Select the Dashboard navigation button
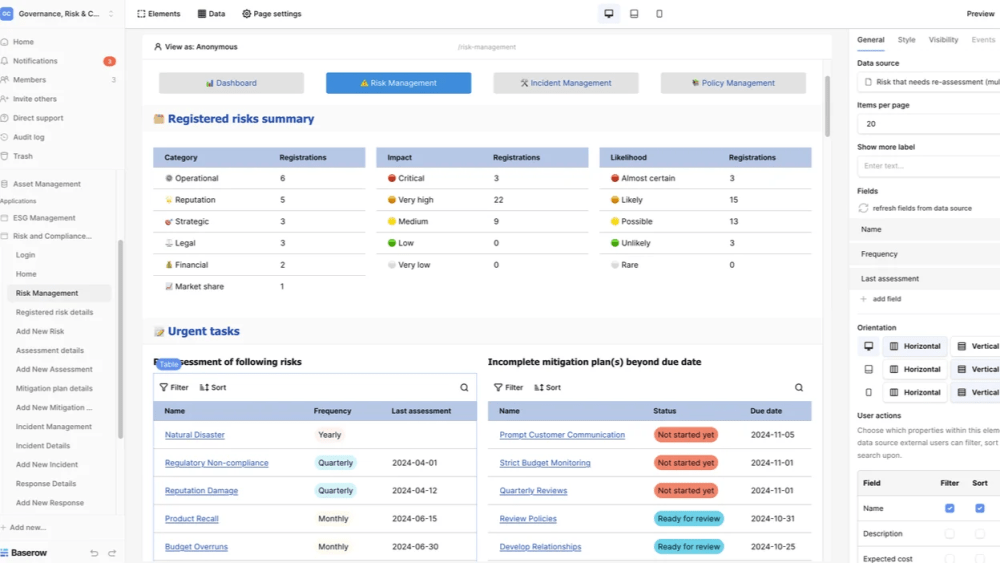Image resolution: width=1000 pixels, height=563 pixels. click(231, 83)
